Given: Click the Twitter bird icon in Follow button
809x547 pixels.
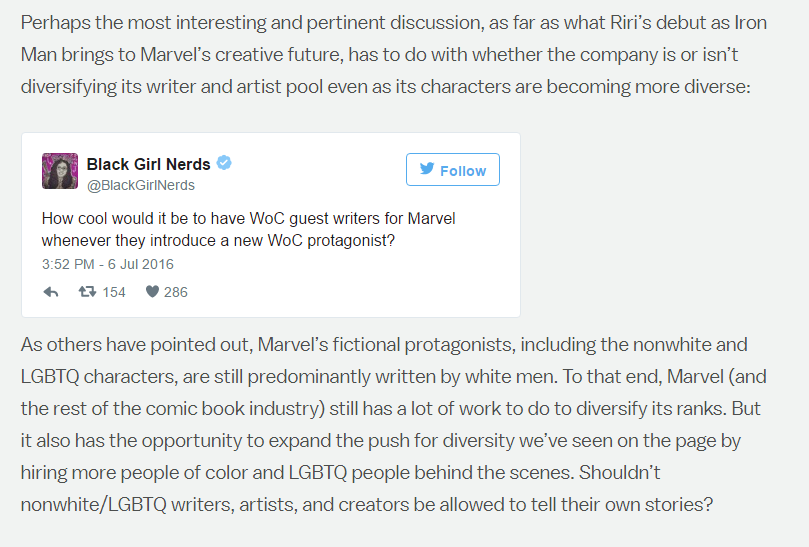Looking at the screenshot, I should point(427,168).
